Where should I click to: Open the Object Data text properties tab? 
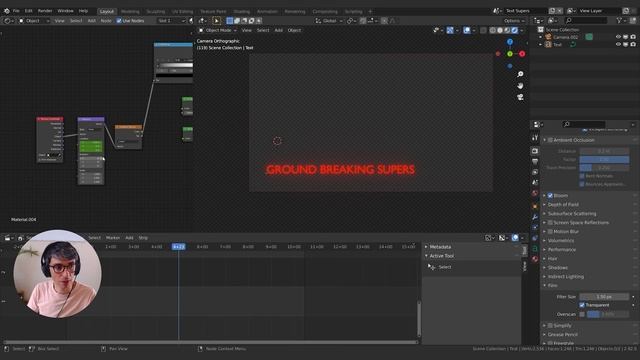coord(535,248)
